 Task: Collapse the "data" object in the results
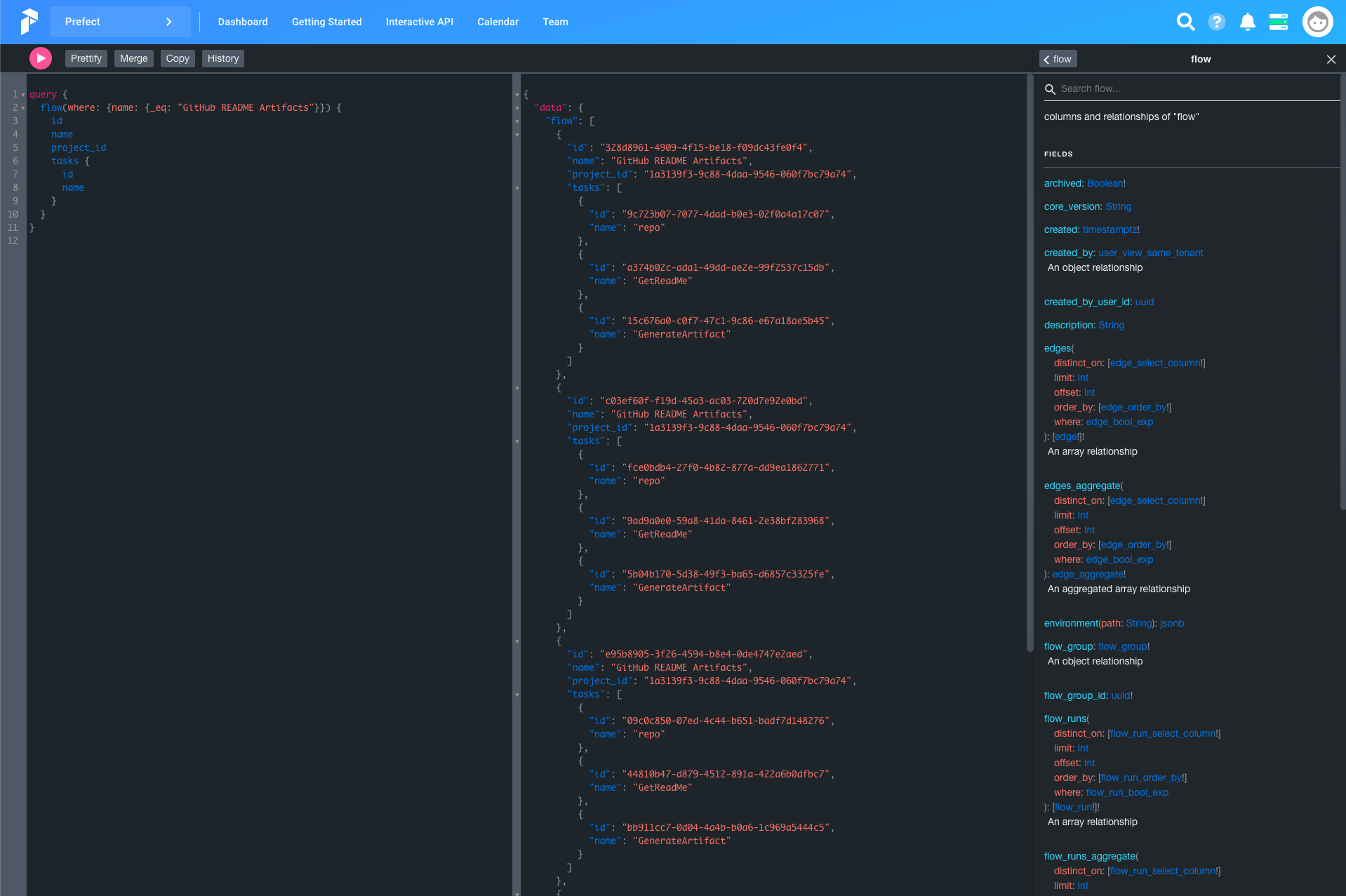[517, 108]
